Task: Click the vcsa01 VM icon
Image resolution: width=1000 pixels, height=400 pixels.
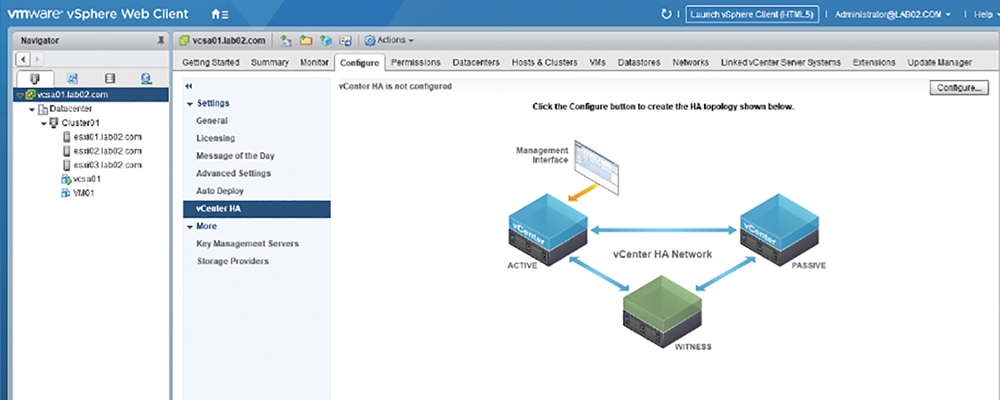Action: coord(66,179)
